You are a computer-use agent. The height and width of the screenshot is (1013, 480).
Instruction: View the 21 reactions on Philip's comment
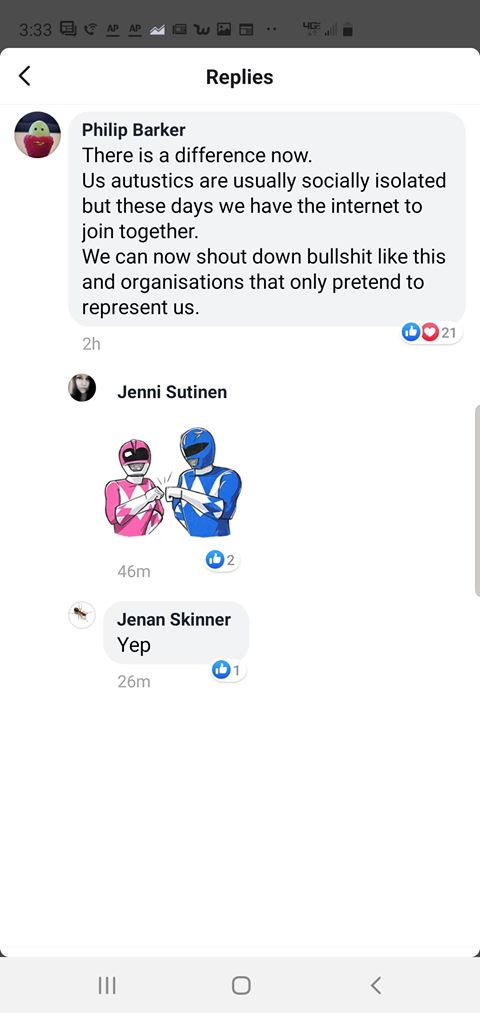[x=431, y=333]
